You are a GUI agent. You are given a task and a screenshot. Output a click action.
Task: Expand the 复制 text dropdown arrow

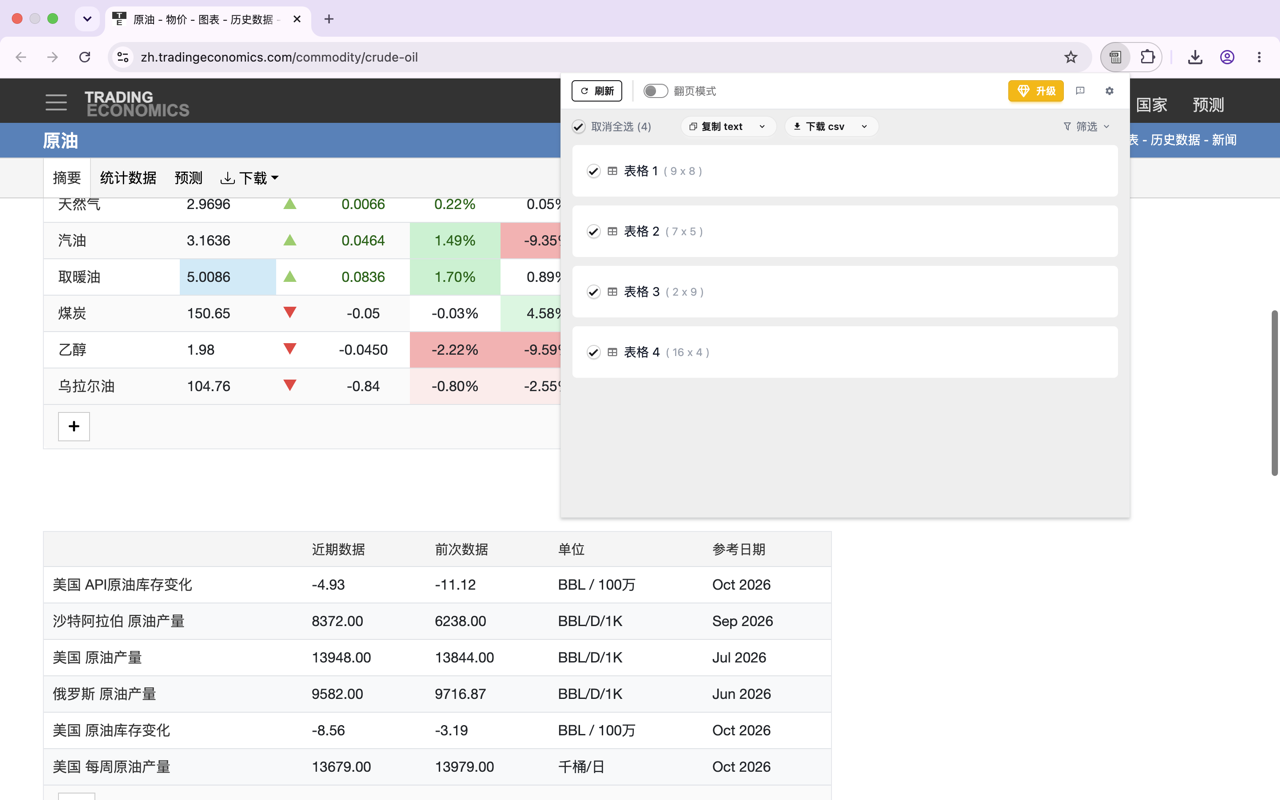click(762, 127)
